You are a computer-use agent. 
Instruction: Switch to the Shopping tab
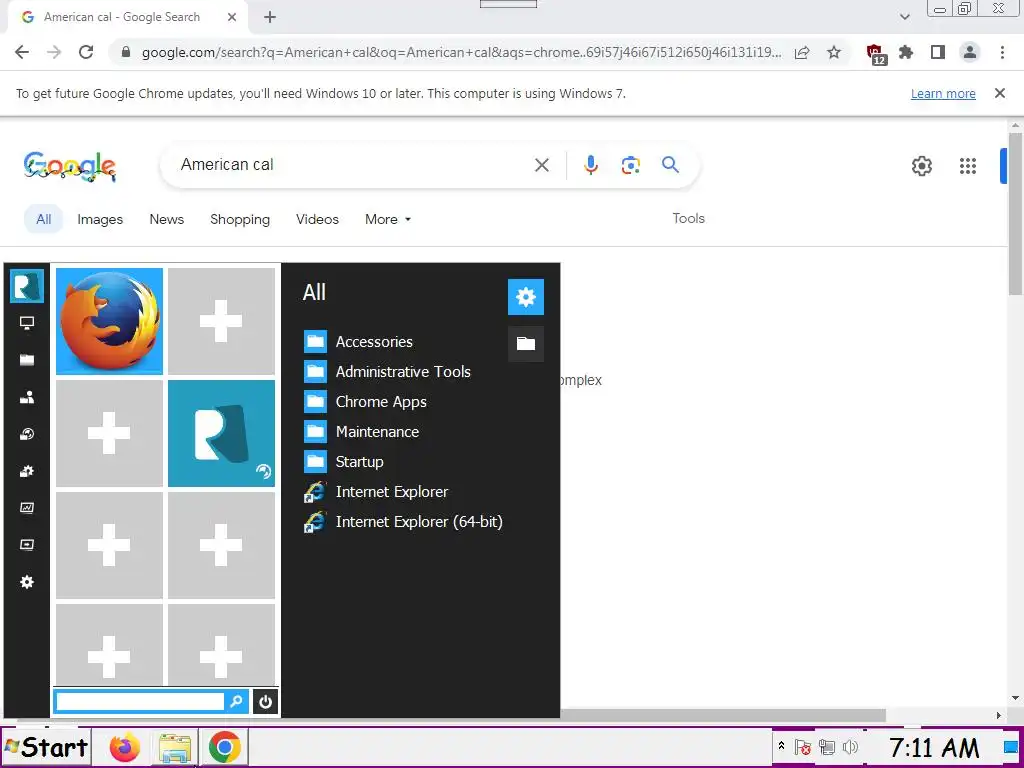(x=240, y=219)
